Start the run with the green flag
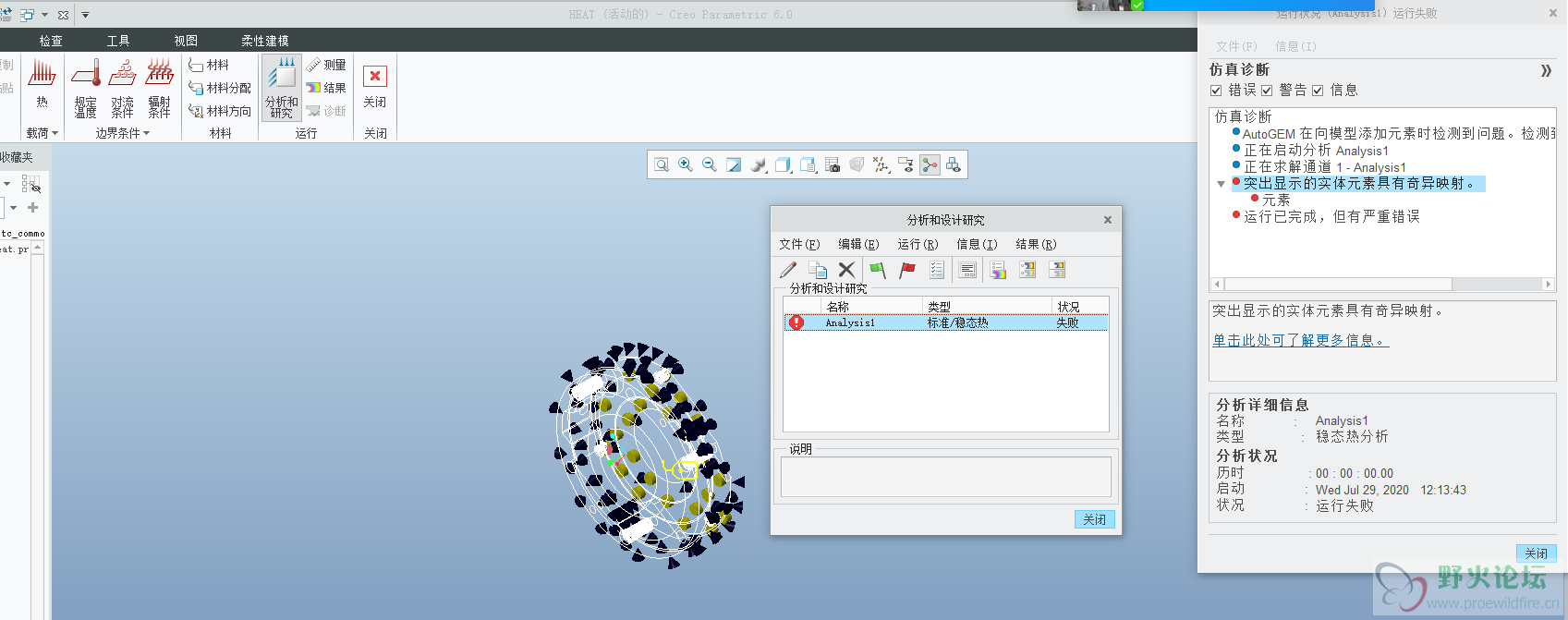 (878, 270)
